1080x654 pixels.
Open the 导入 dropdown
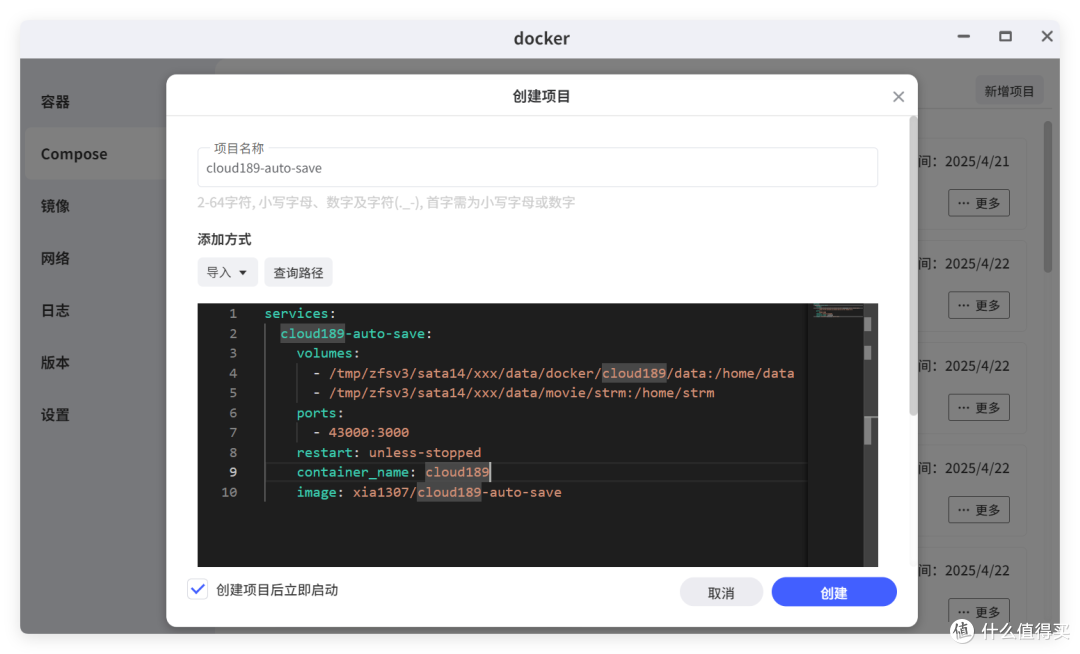tap(227, 273)
